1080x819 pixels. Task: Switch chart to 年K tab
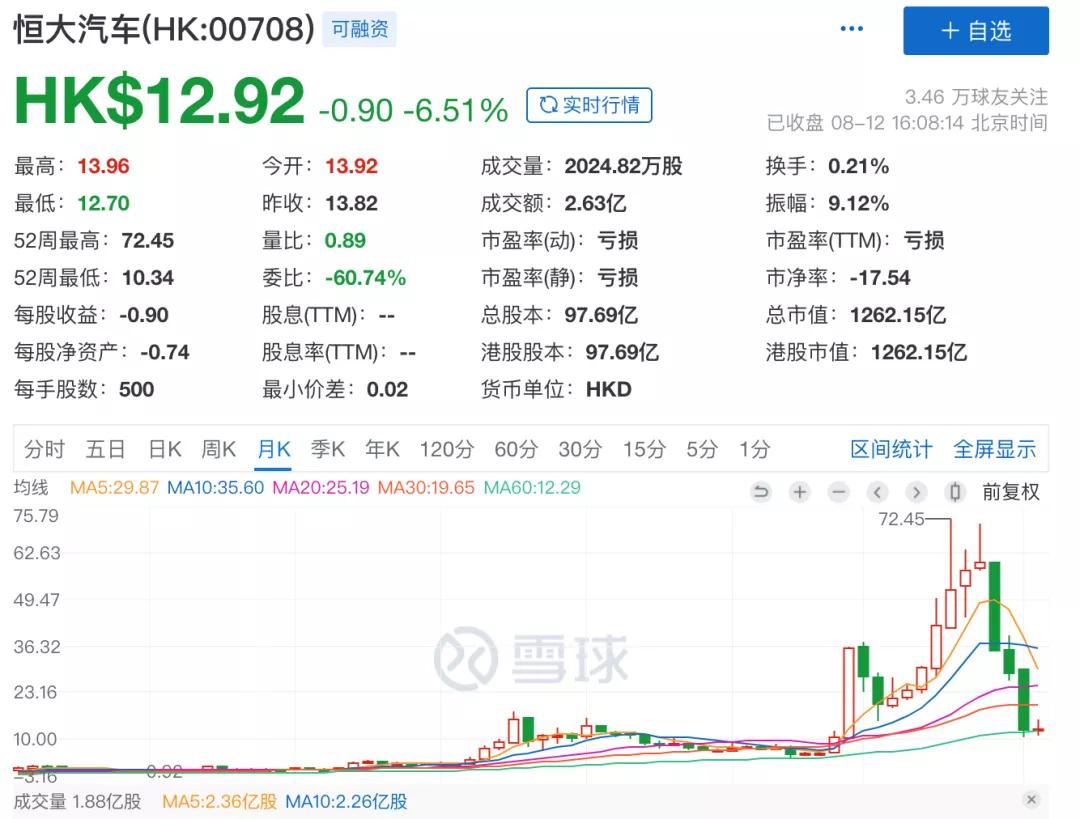tap(382, 450)
